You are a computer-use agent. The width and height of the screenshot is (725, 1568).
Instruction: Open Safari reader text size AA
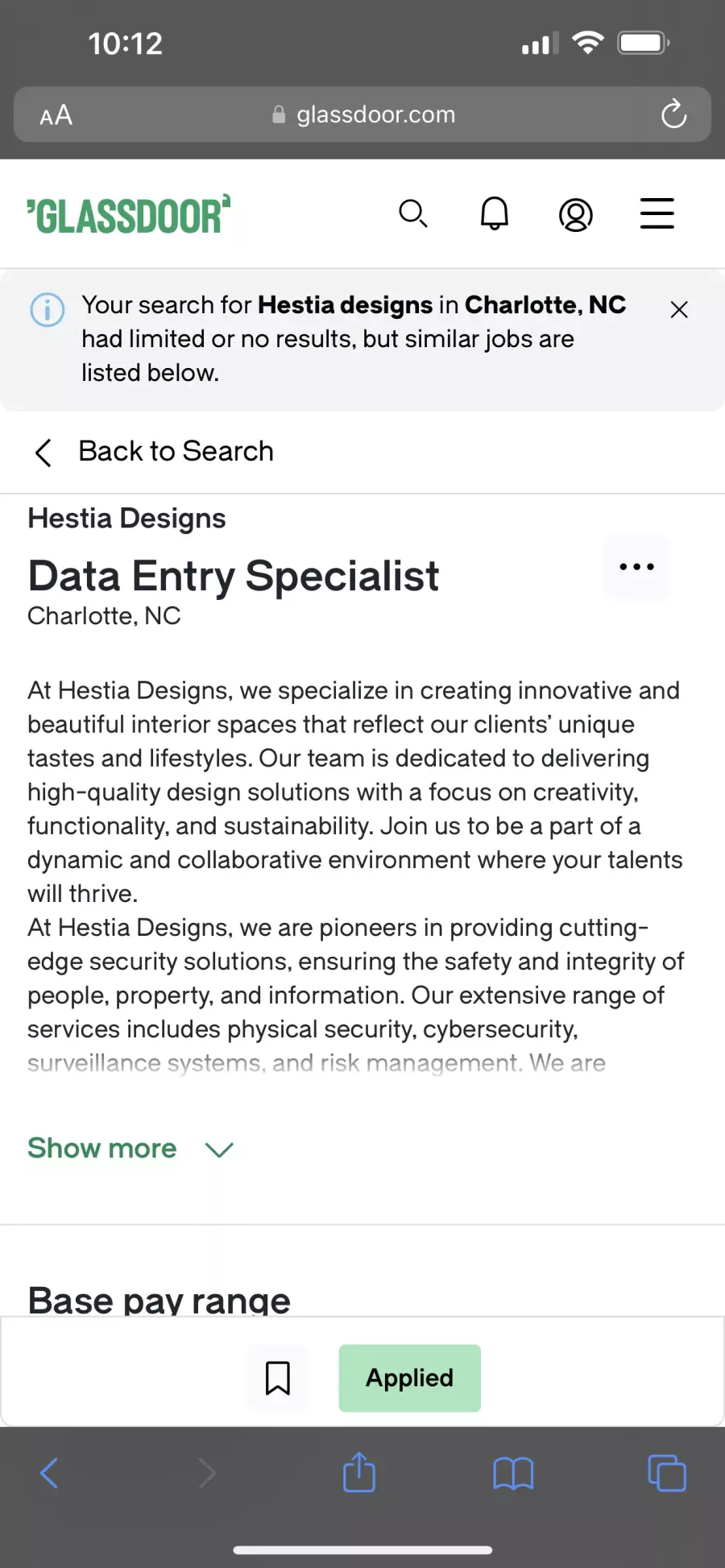[x=56, y=115]
